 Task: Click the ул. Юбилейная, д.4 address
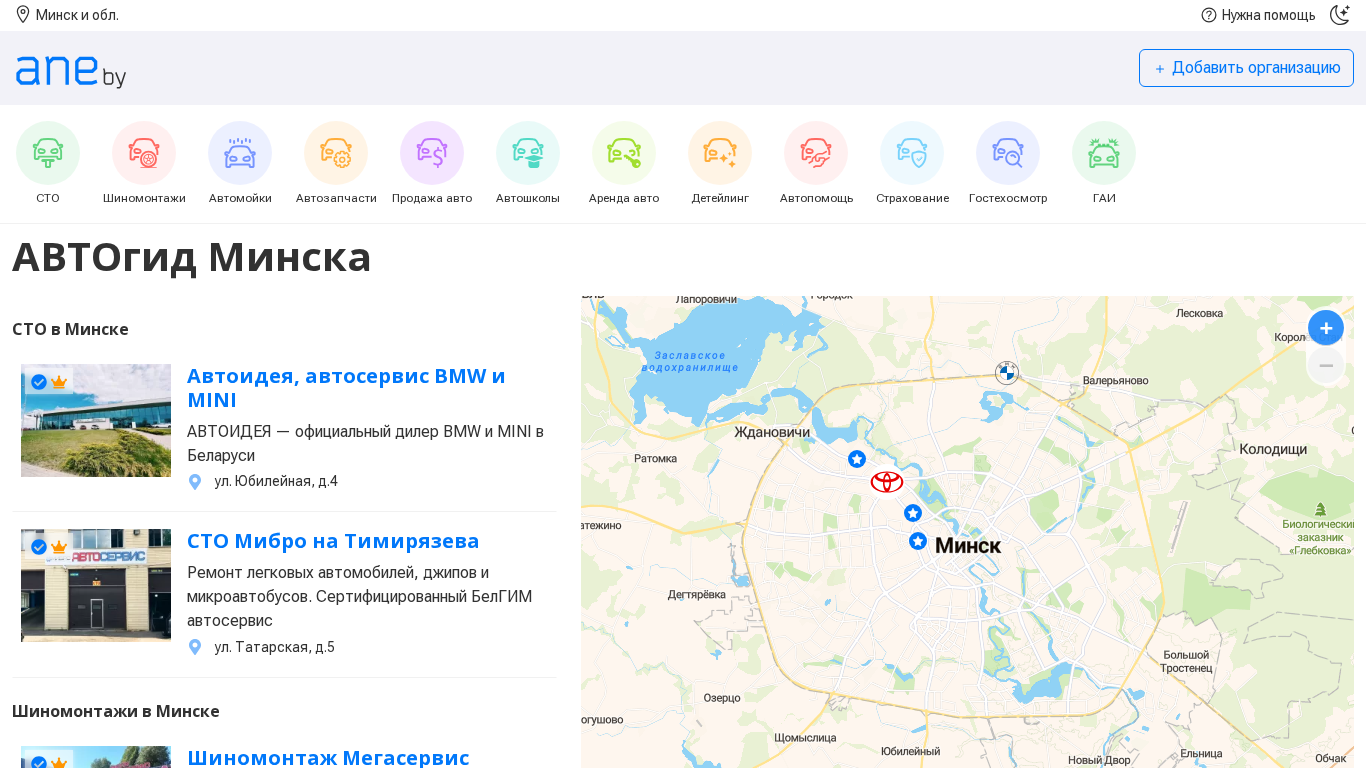pos(276,481)
